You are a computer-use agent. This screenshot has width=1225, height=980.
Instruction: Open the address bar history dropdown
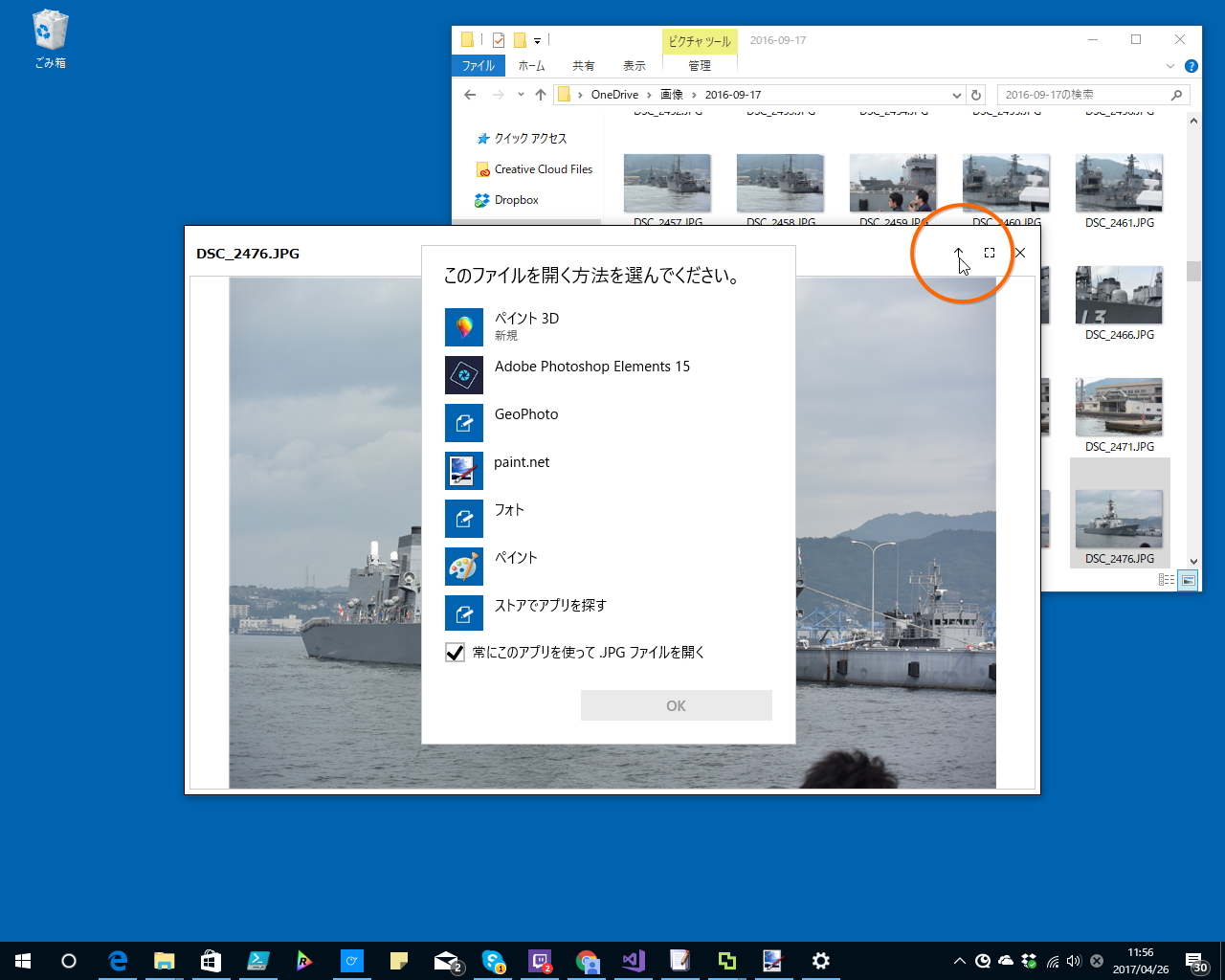[956, 95]
